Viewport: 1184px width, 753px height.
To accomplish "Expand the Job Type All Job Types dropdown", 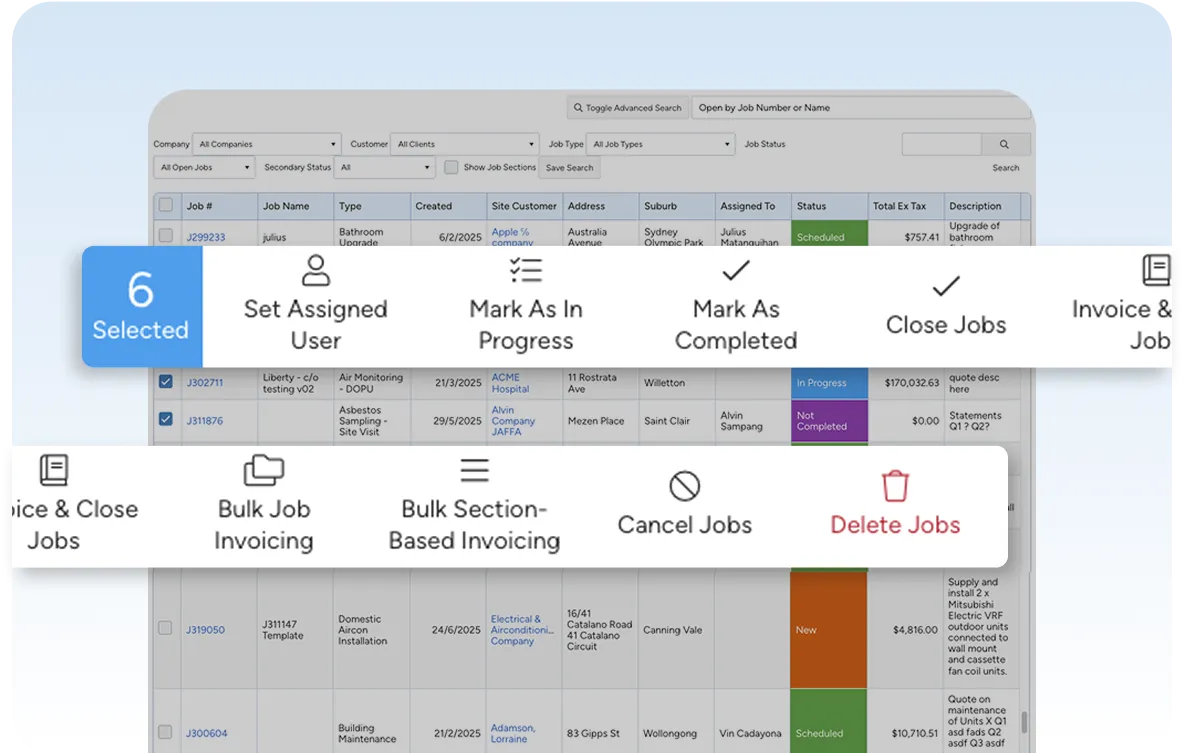I will tap(661, 144).
